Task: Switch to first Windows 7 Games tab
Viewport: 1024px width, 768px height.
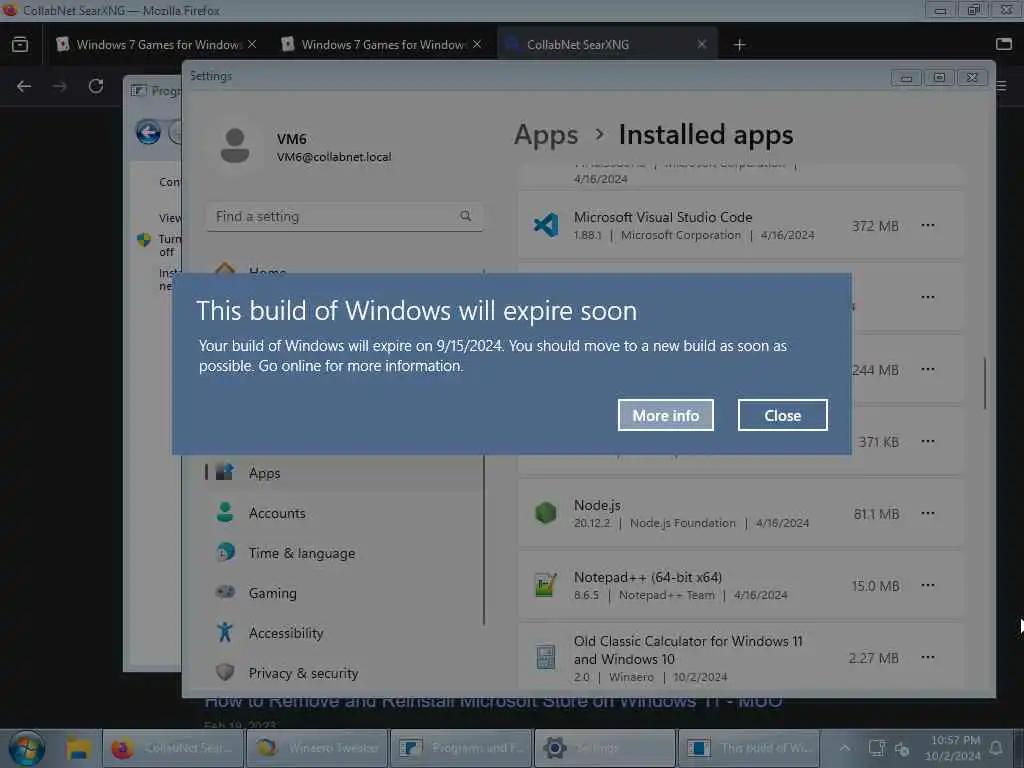Action: [156, 44]
